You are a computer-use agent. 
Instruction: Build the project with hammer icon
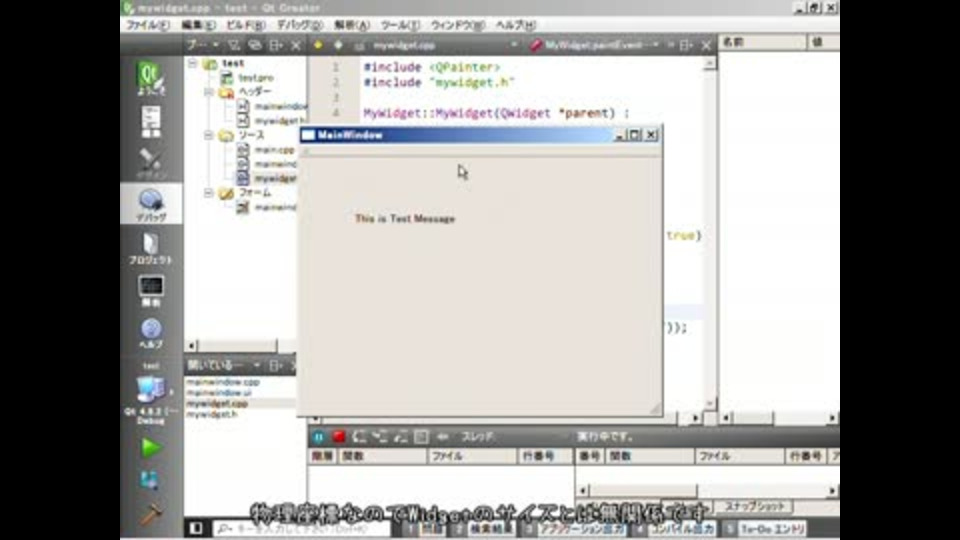[151, 514]
